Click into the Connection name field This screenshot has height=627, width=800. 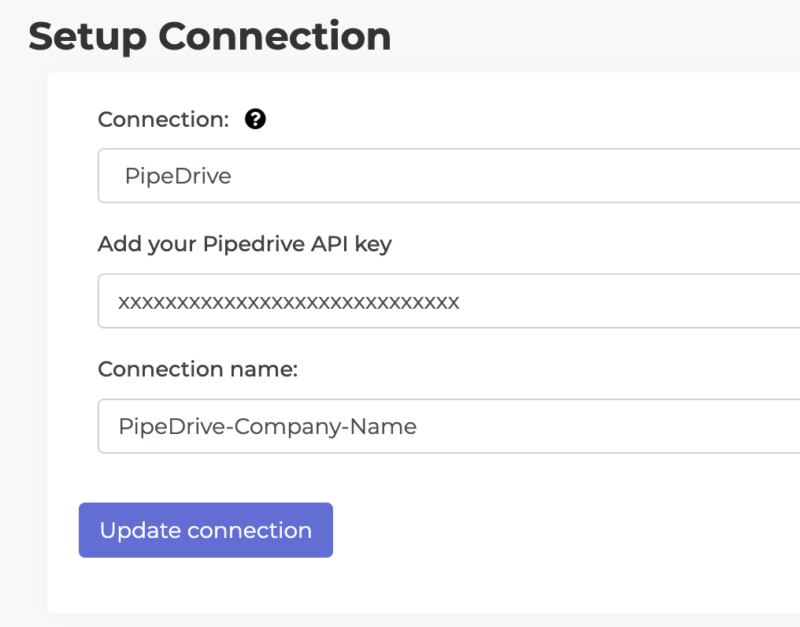(449, 426)
